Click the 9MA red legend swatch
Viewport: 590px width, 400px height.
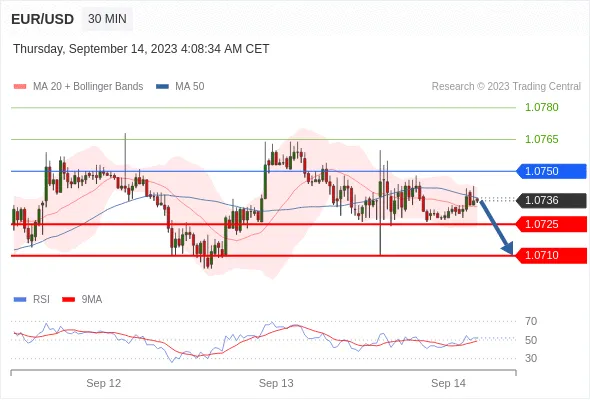[x=68, y=300]
